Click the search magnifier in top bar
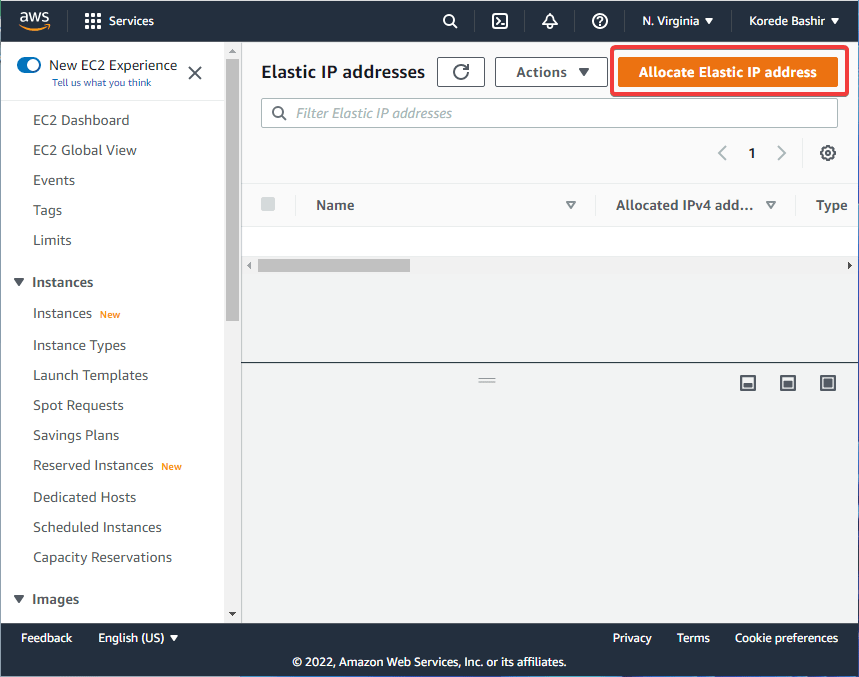 click(450, 21)
